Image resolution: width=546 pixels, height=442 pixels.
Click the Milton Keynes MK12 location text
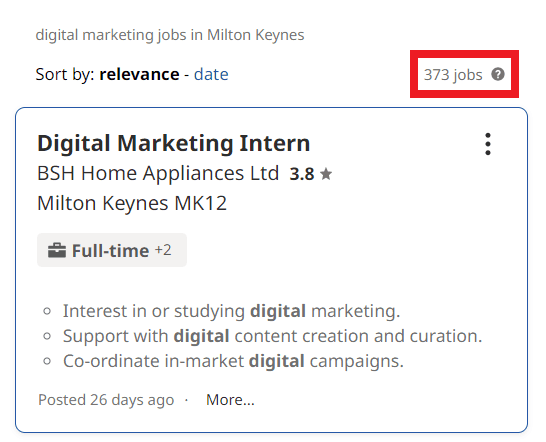pos(132,203)
